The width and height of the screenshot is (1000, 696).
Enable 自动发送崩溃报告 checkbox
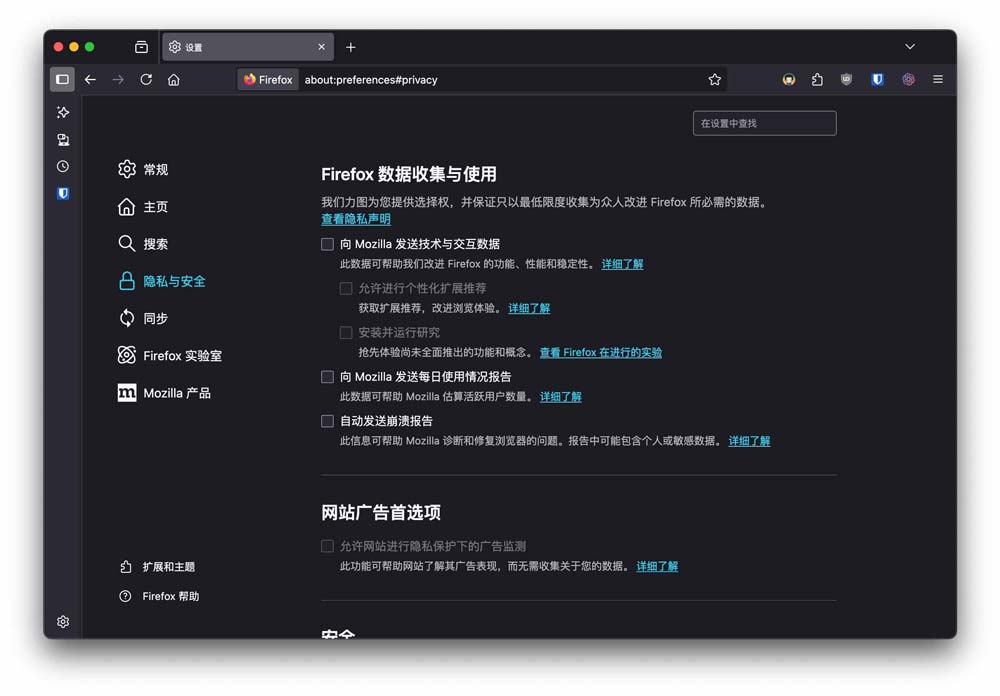coord(327,421)
